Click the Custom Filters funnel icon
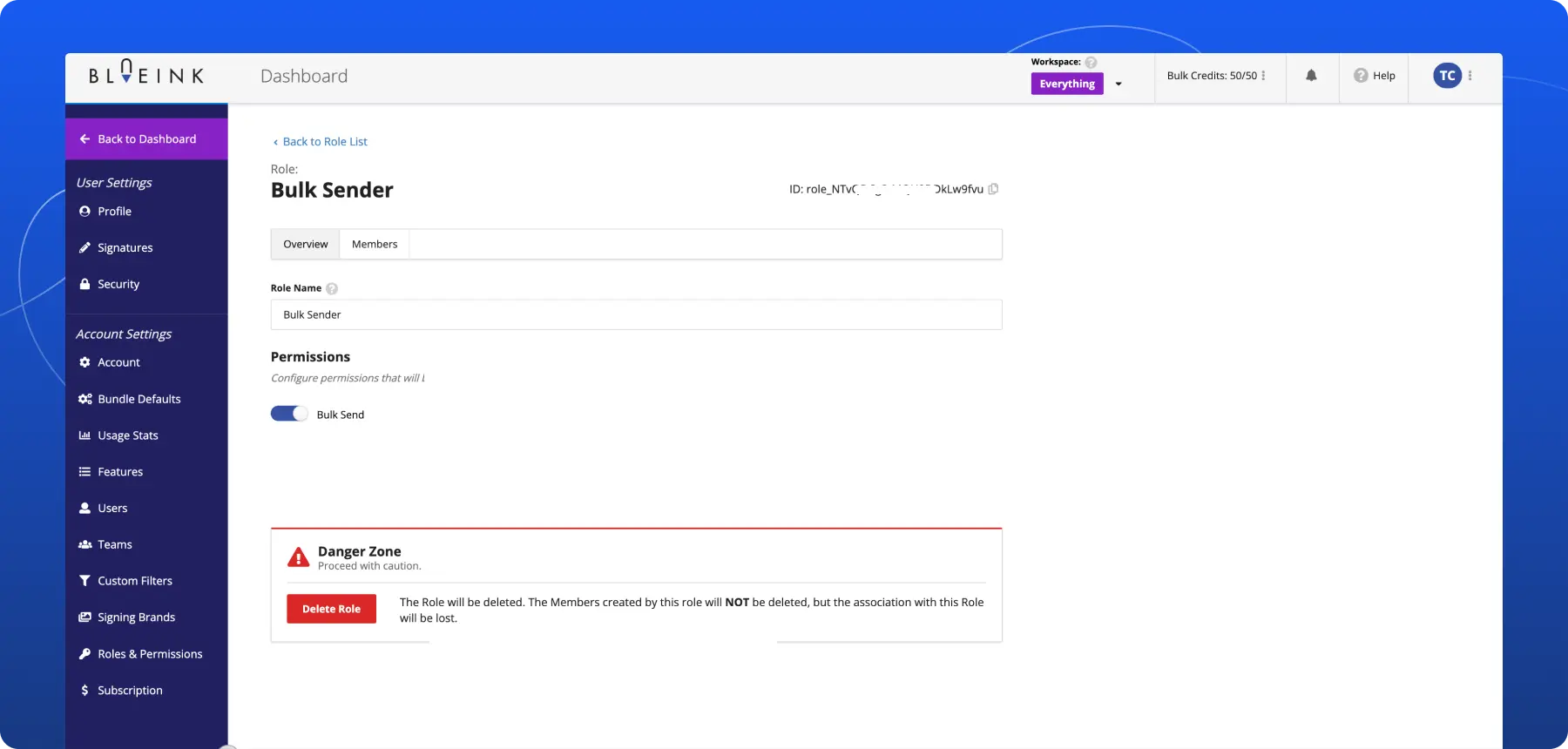The width and height of the screenshot is (1568, 749). point(84,581)
